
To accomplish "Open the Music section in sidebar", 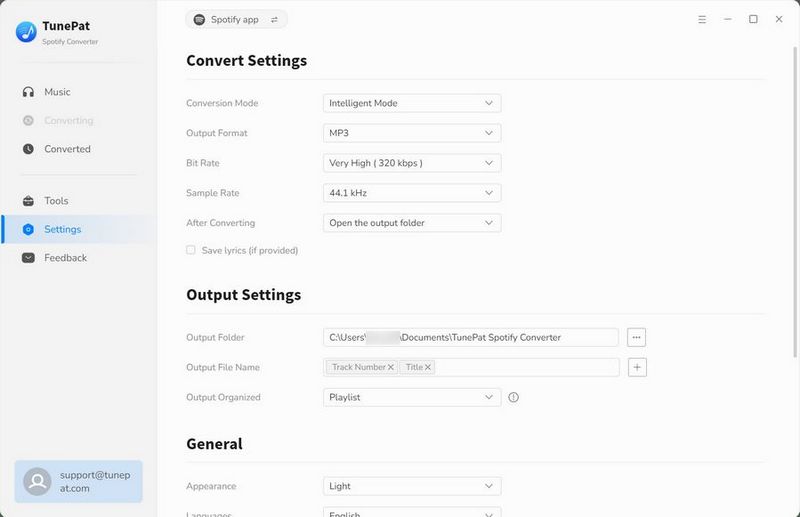I will click(x=57, y=92).
